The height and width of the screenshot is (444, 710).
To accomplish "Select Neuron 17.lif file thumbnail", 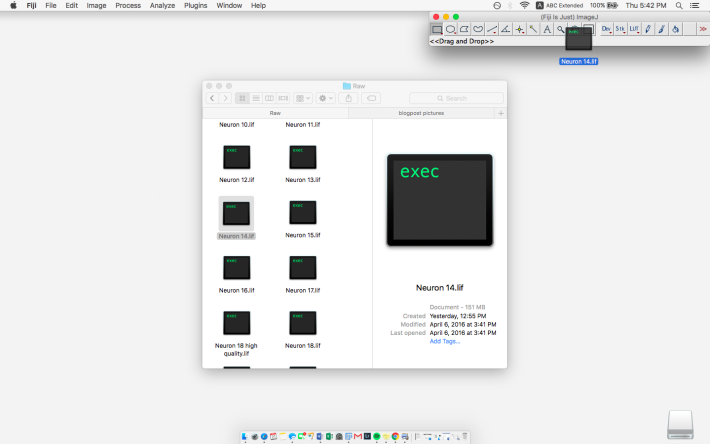I will point(302,268).
